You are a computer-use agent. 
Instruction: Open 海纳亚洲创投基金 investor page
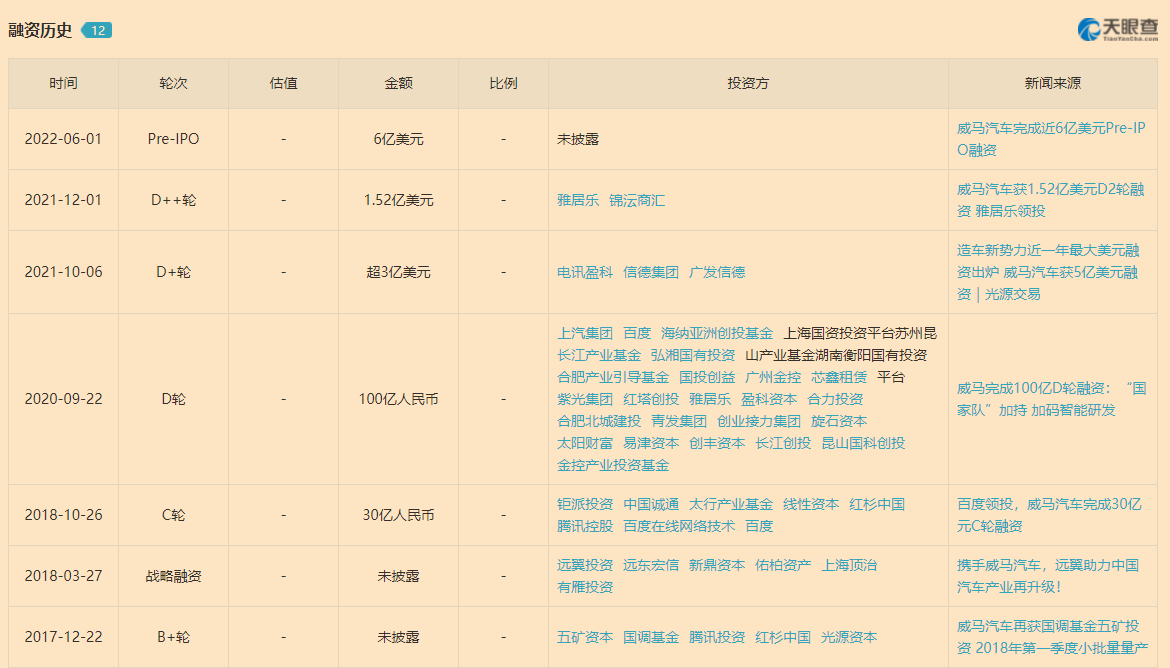click(x=717, y=333)
